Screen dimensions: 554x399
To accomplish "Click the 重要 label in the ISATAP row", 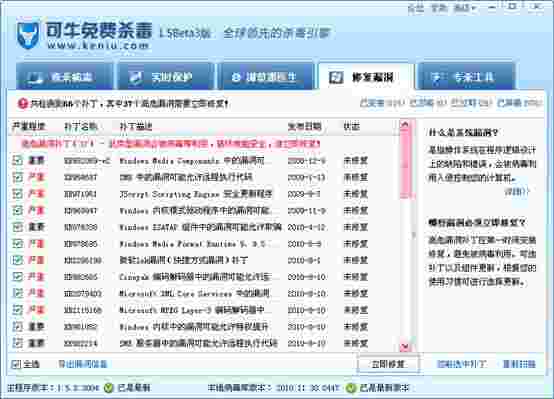I will point(36,227).
